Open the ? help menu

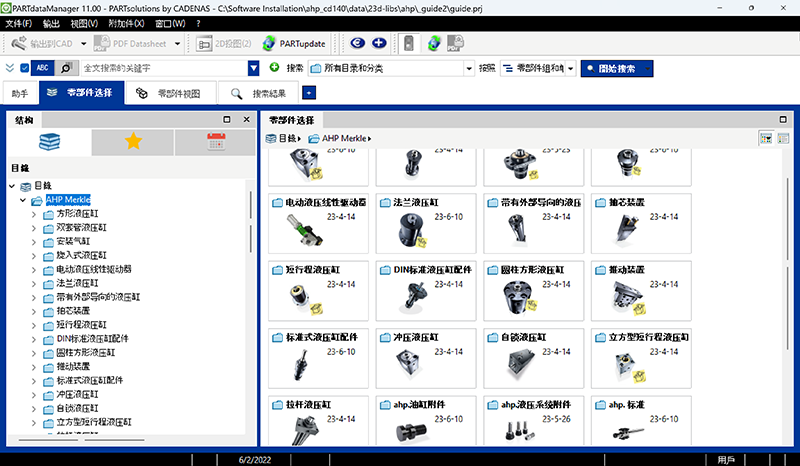(198, 23)
